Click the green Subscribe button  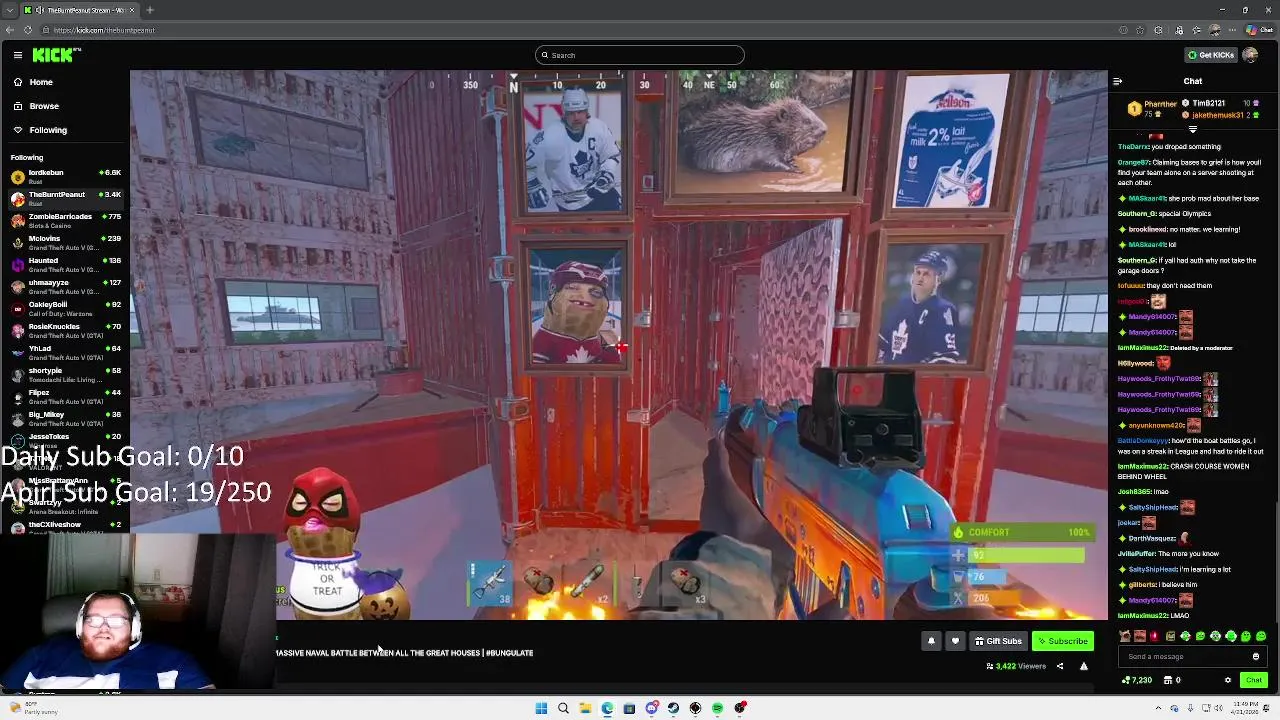(1062, 641)
